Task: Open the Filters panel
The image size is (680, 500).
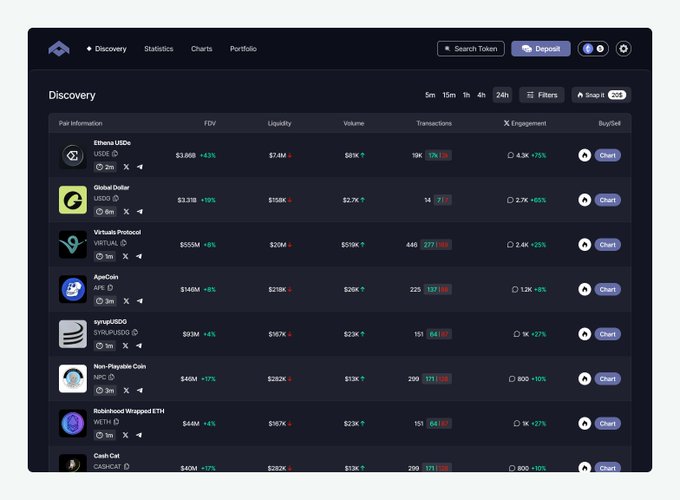Action: tap(542, 95)
